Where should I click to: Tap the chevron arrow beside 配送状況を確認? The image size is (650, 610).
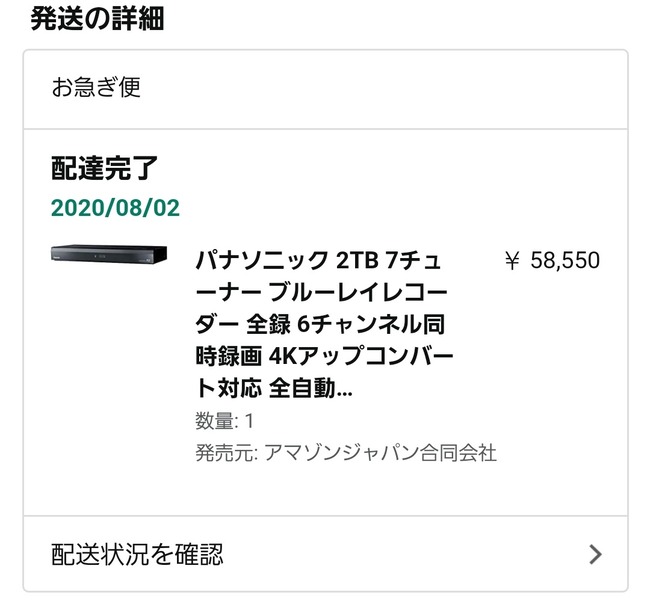pos(595,554)
